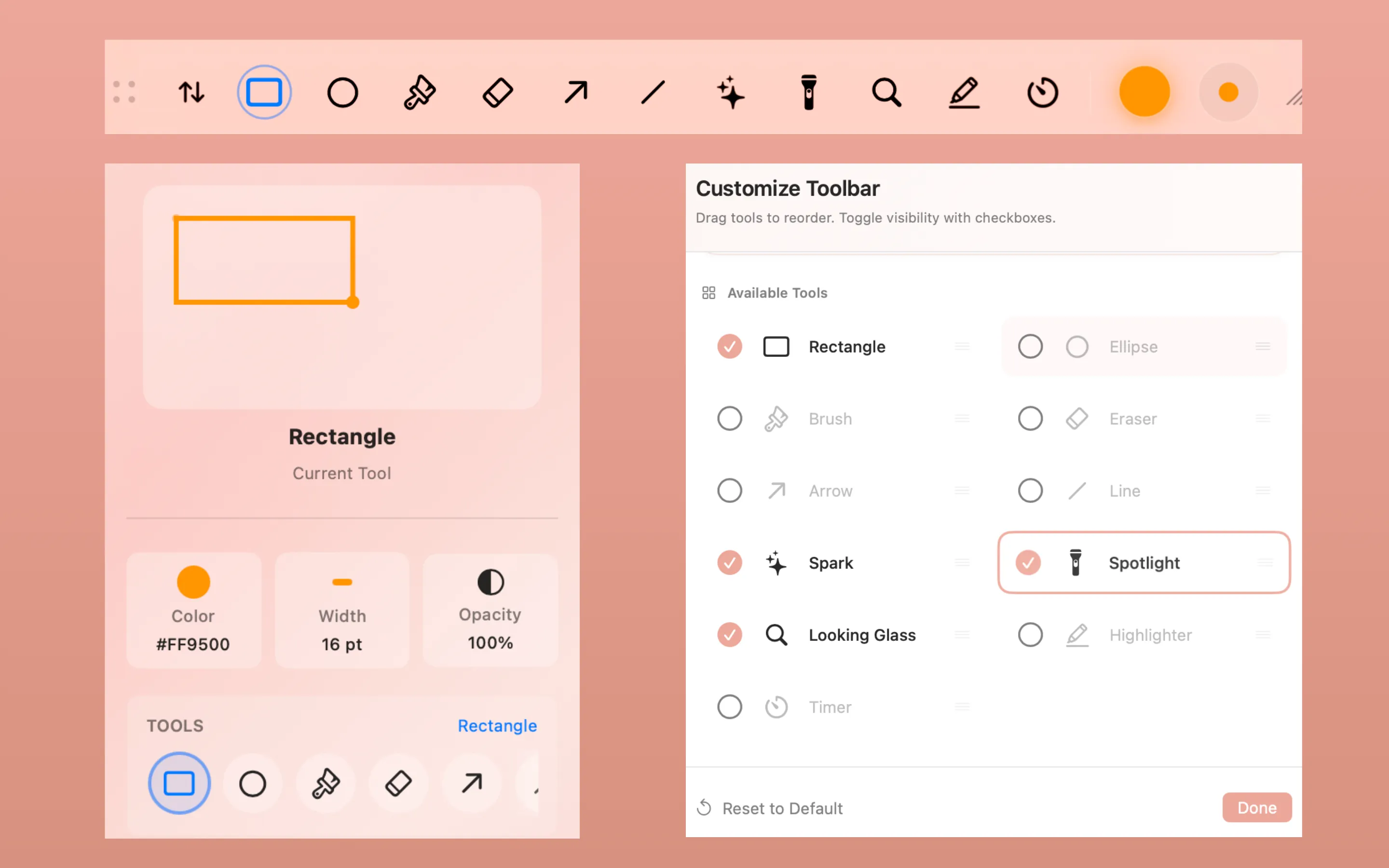Enable the Eraser checkbox
The width and height of the screenshot is (1389, 868).
click(x=1030, y=419)
